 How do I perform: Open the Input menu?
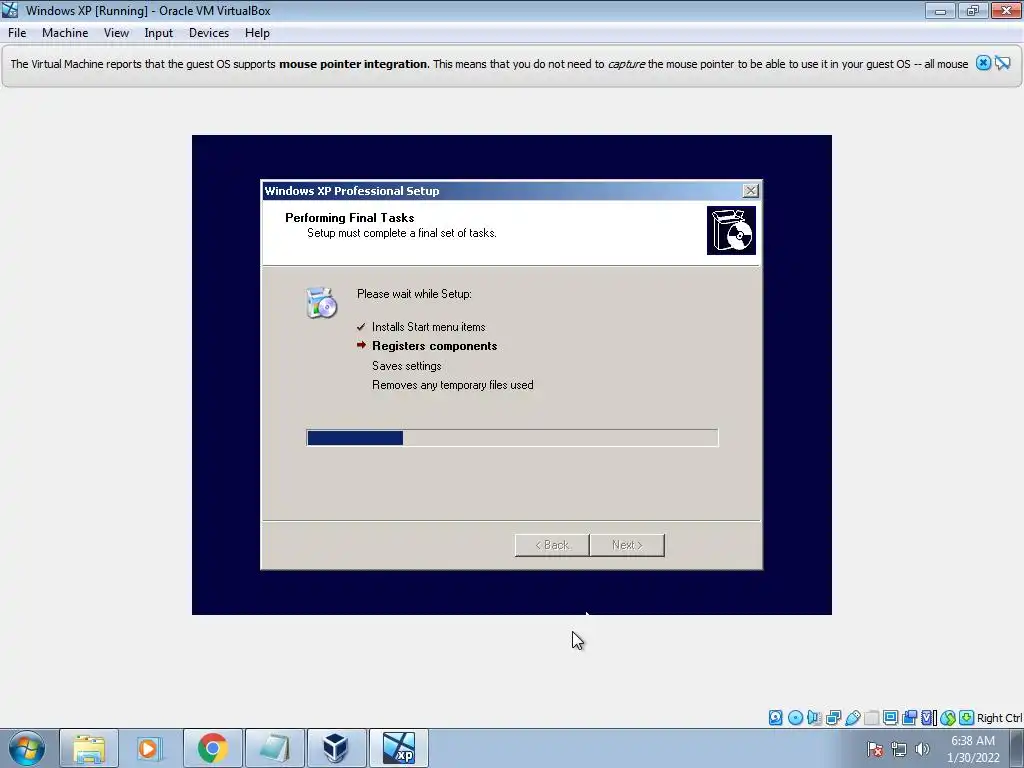(x=159, y=33)
